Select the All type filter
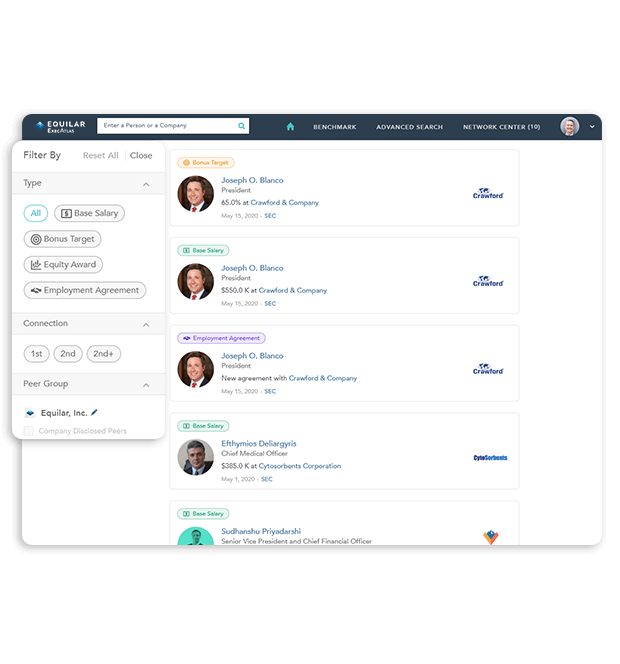Screen dimensions: 620x664 tap(36, 213)
